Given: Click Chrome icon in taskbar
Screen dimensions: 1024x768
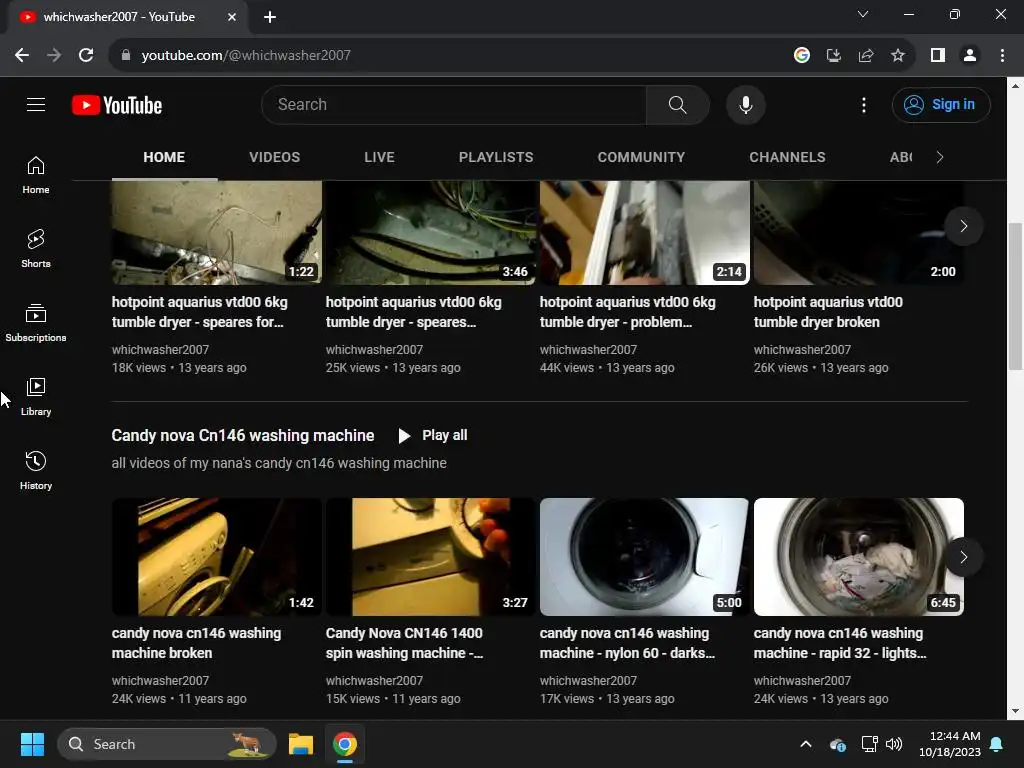Looking at the screenshot, I should (345, 744).
